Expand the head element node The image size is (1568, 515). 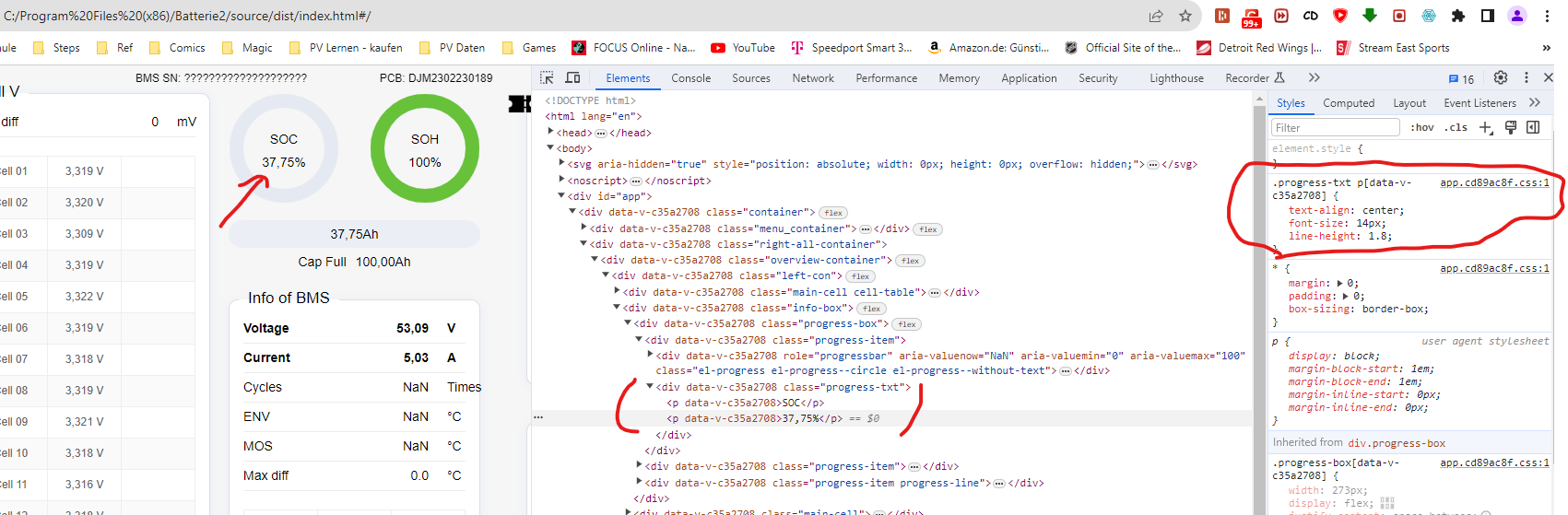[551, 133]
